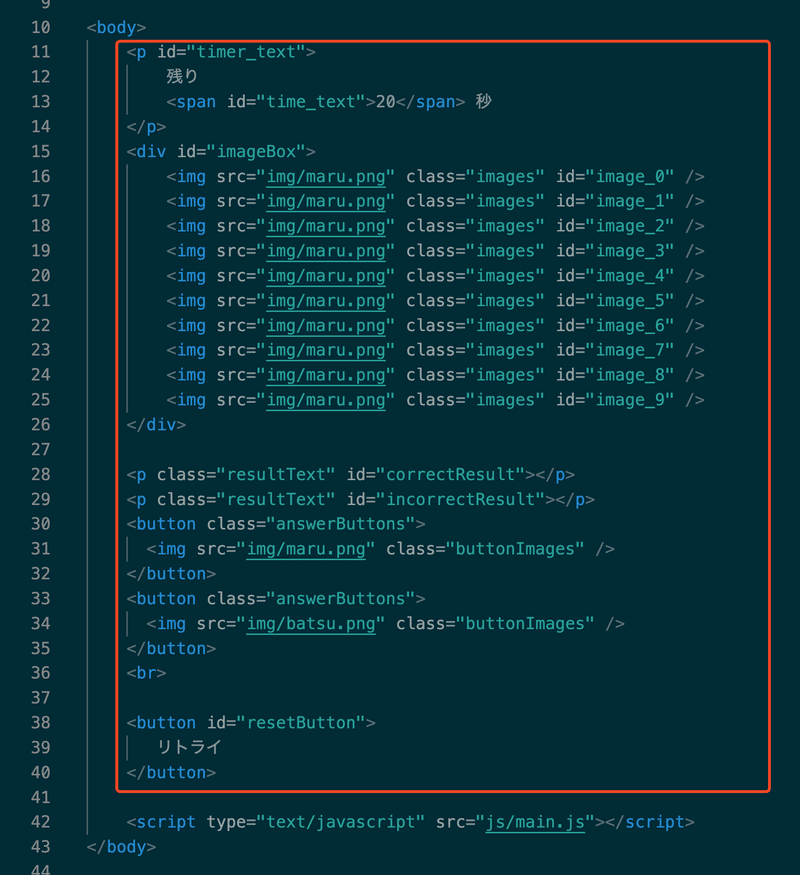Click line number 10 in the gutter
Viewport: 800px width, 875px height.
click(x=41, y=27)
